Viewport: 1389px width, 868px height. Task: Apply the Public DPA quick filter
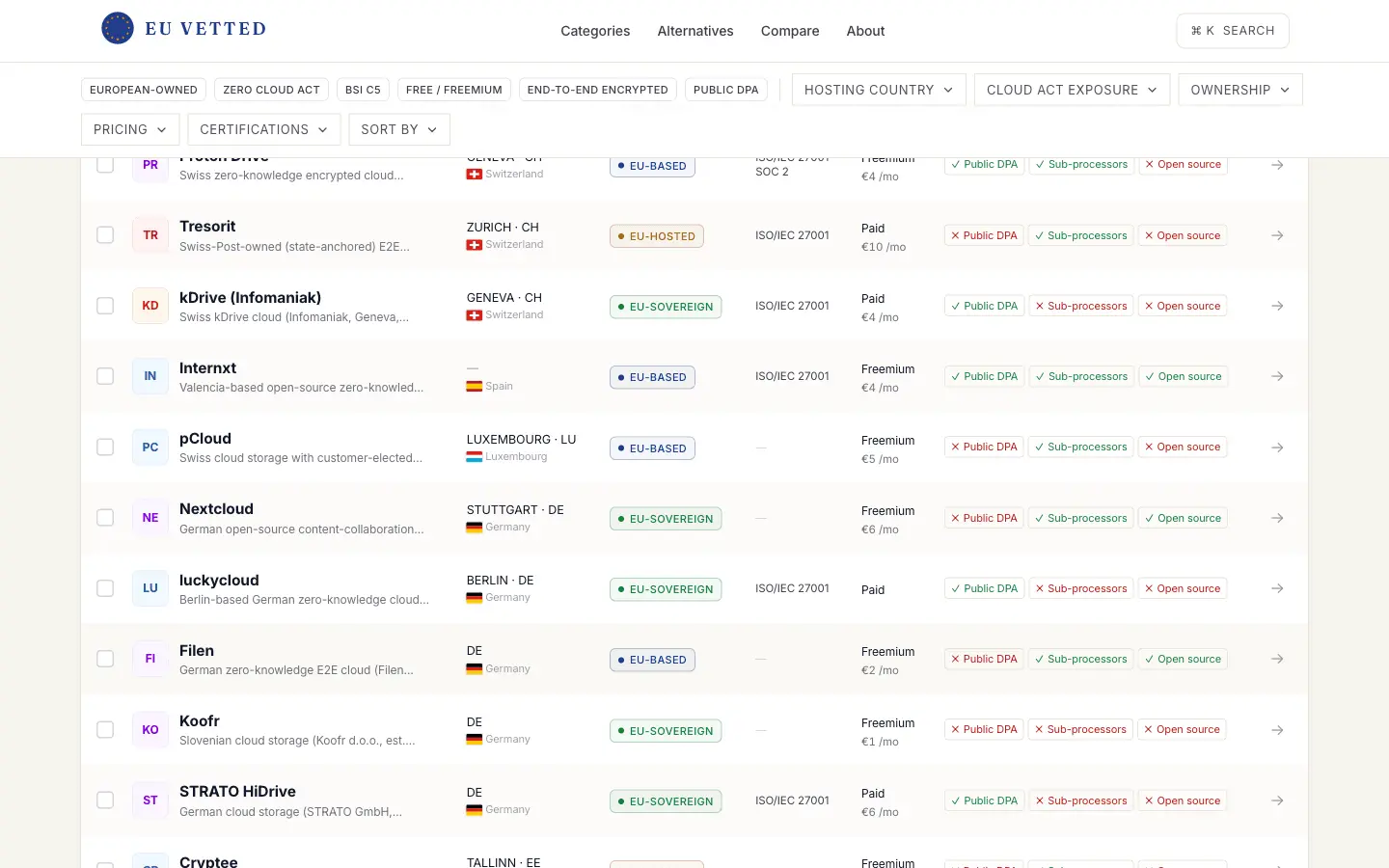click(x=726, y=90)
